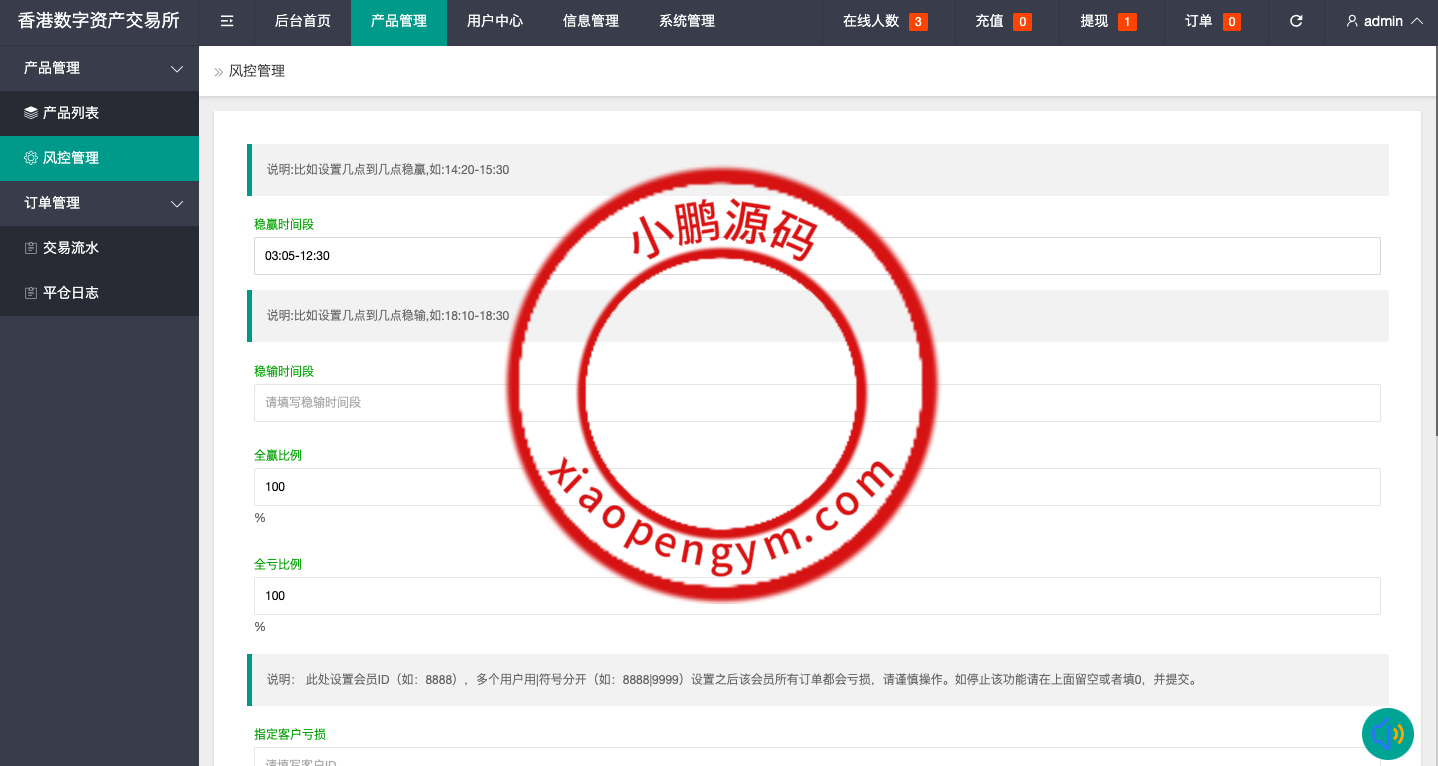Screen dimensions: 1438x766
Task: Open the 在线人数 counter link
Action: click(884, 21)
